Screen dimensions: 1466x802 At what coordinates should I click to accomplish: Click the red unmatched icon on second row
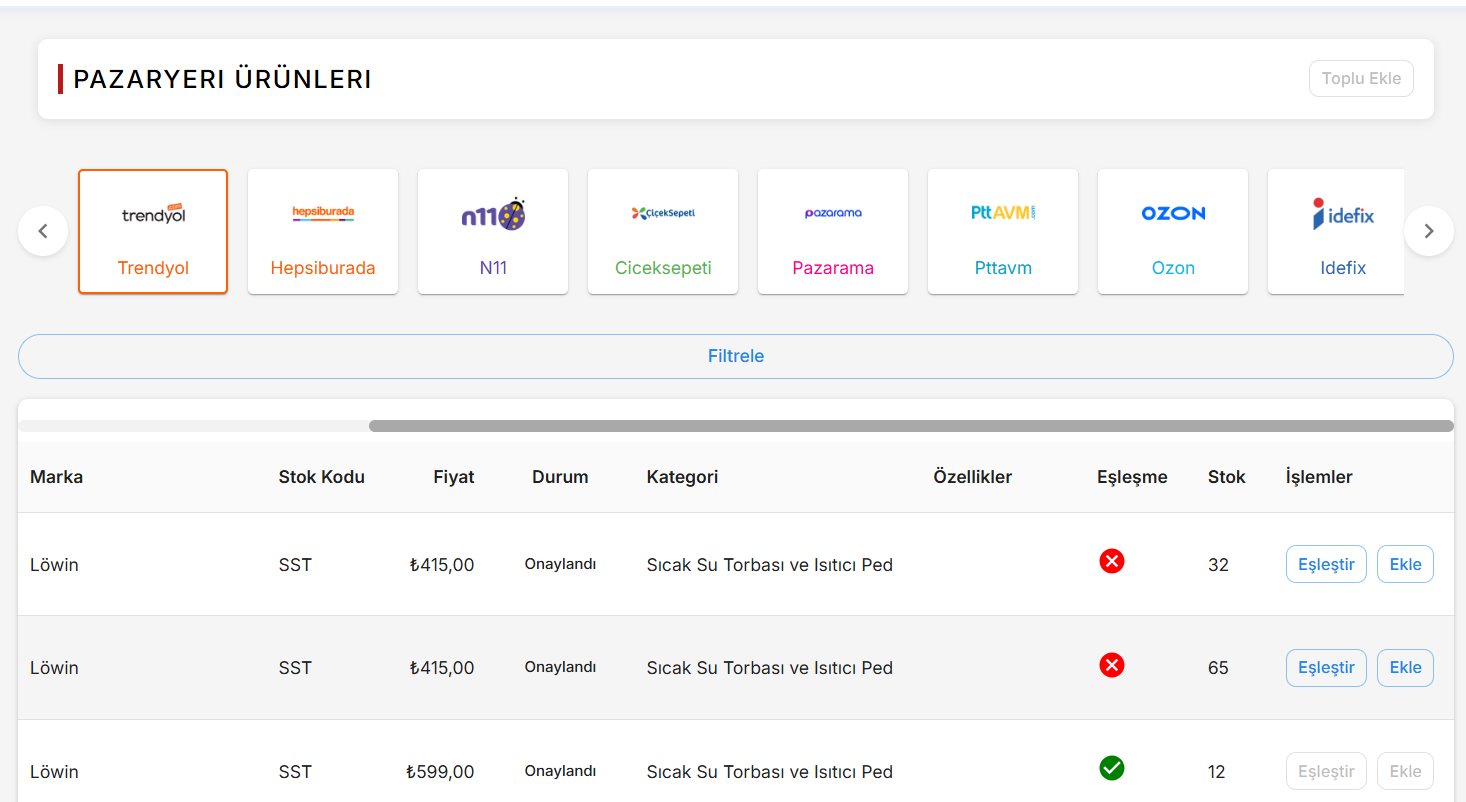click(1111, 664)
